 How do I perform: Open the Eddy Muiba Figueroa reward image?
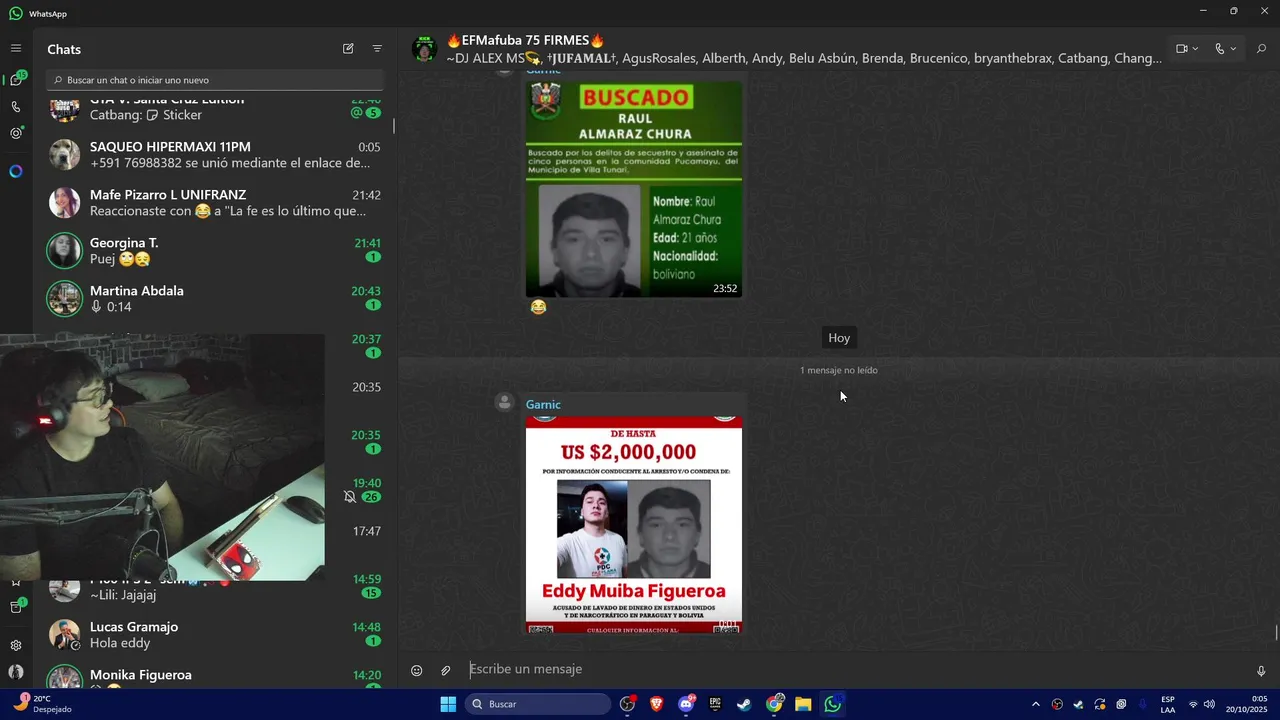[x=634, y=524]
